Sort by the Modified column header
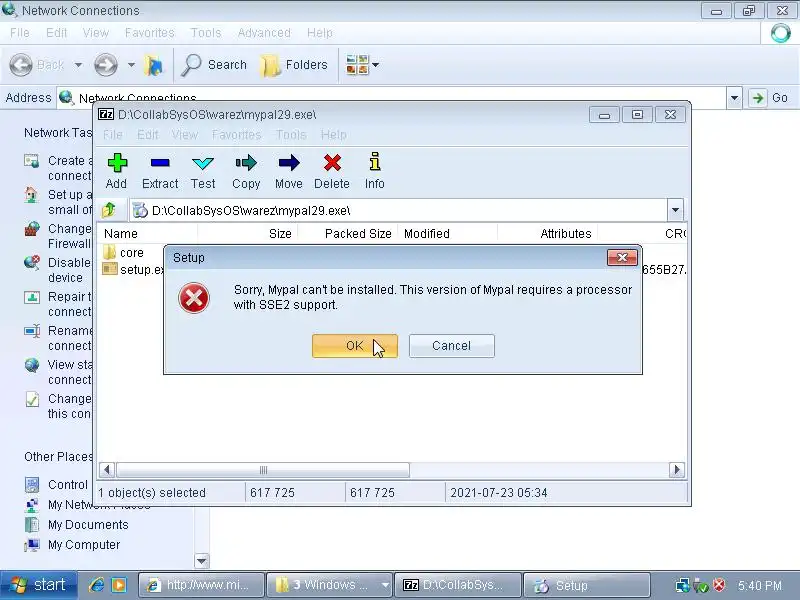800x600 pixels. point(447,234)
